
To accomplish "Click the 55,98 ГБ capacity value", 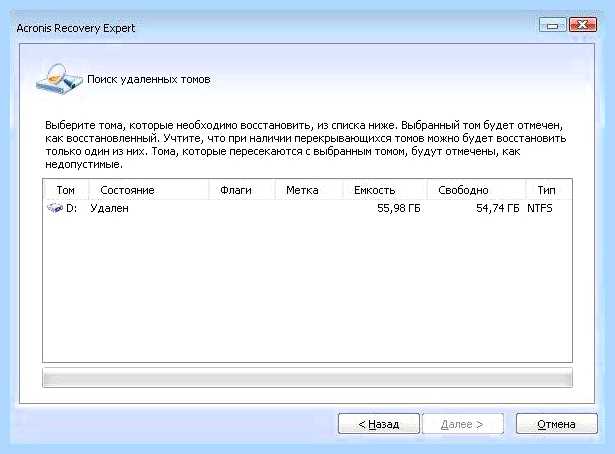I will click(x=398, y=208).
